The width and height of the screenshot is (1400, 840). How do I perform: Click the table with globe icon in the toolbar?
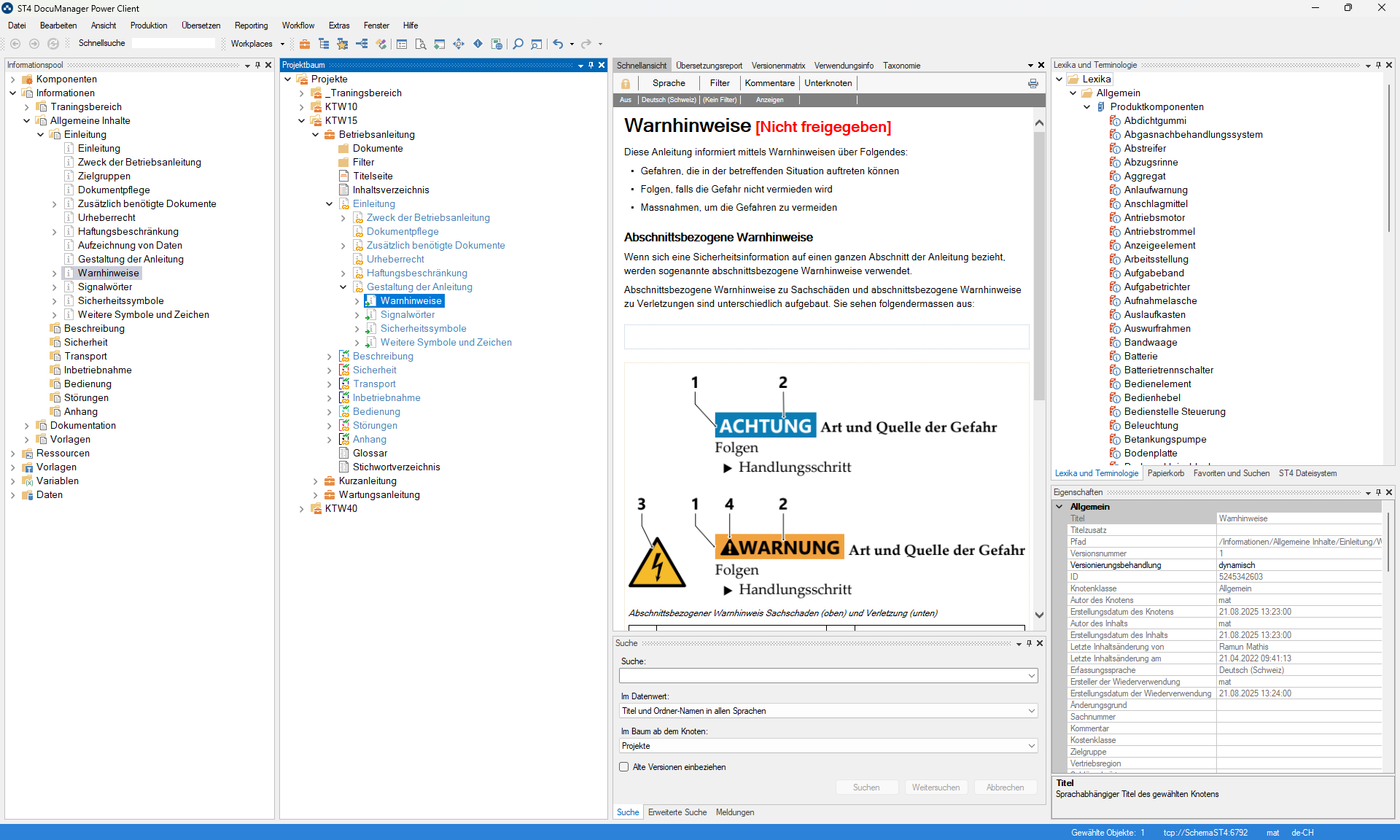497,44
